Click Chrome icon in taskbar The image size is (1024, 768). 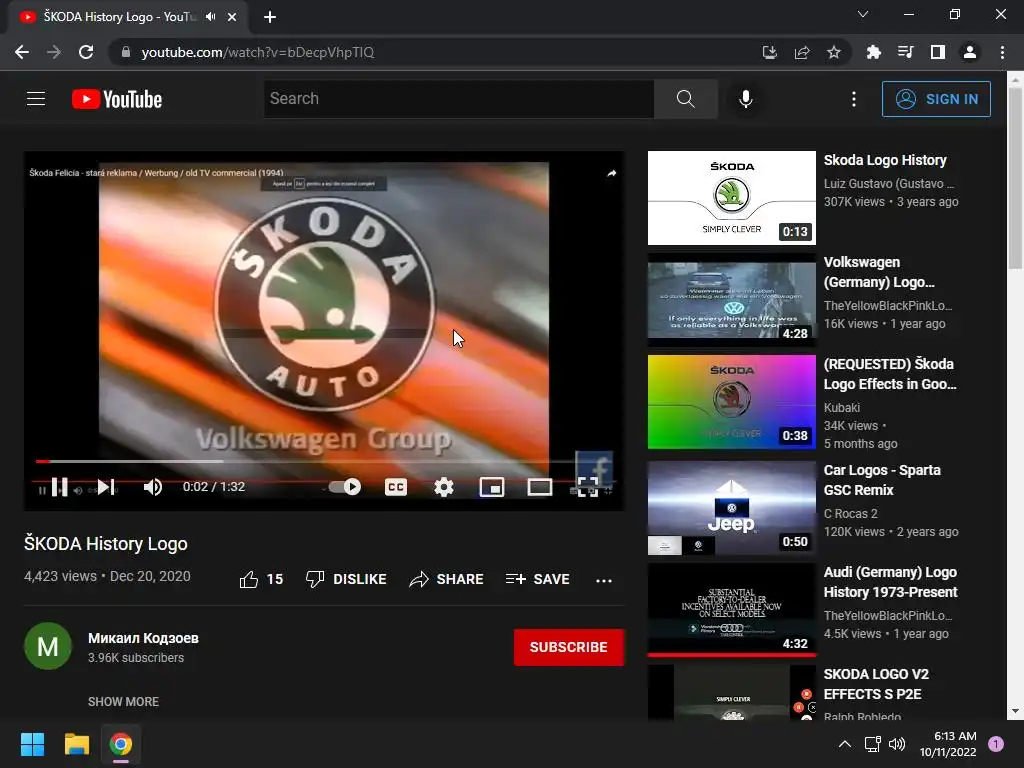[x=121, y=744]
